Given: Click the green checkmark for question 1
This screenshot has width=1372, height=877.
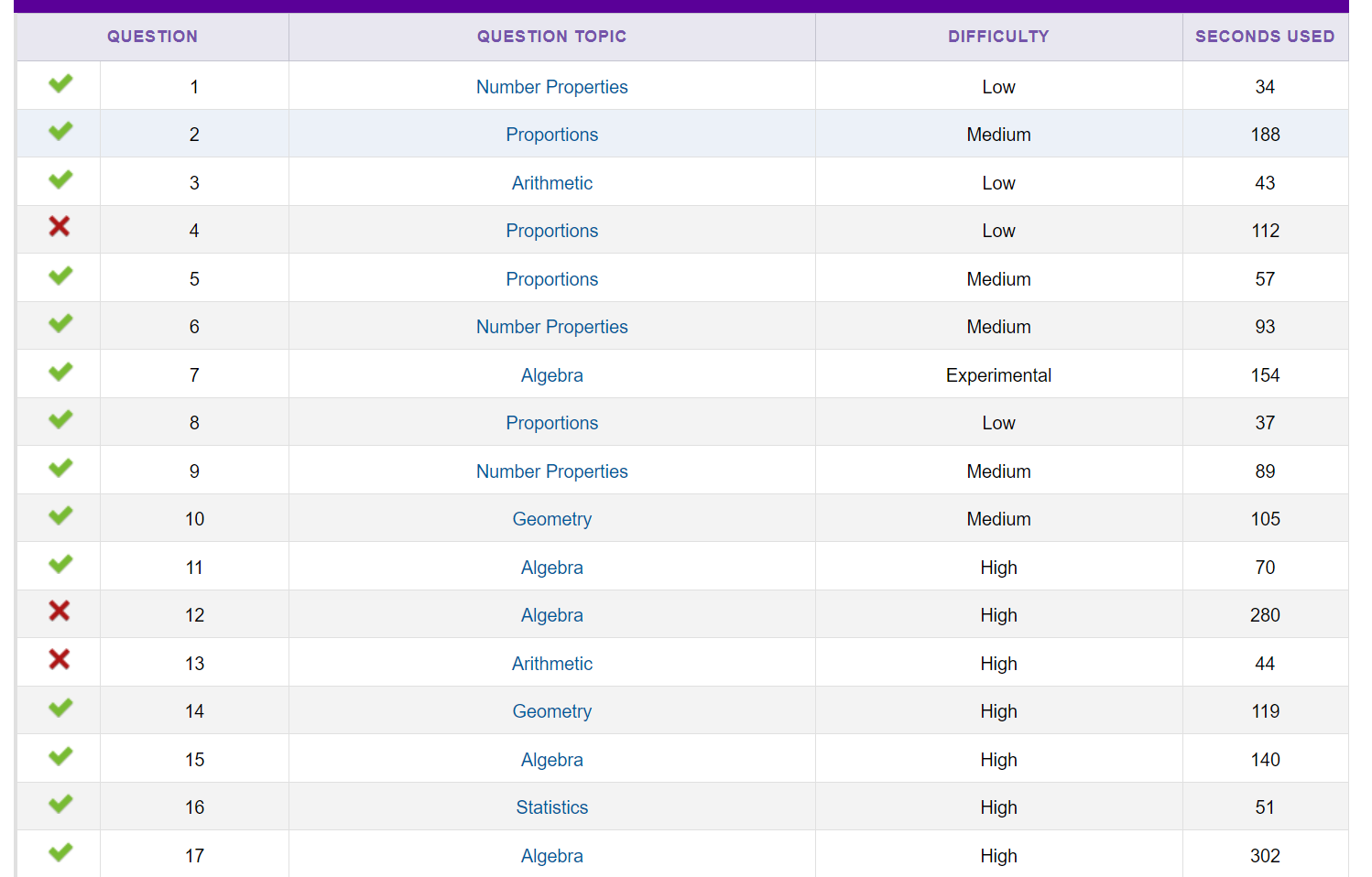Looking at the screenshot, I should 60,84.
